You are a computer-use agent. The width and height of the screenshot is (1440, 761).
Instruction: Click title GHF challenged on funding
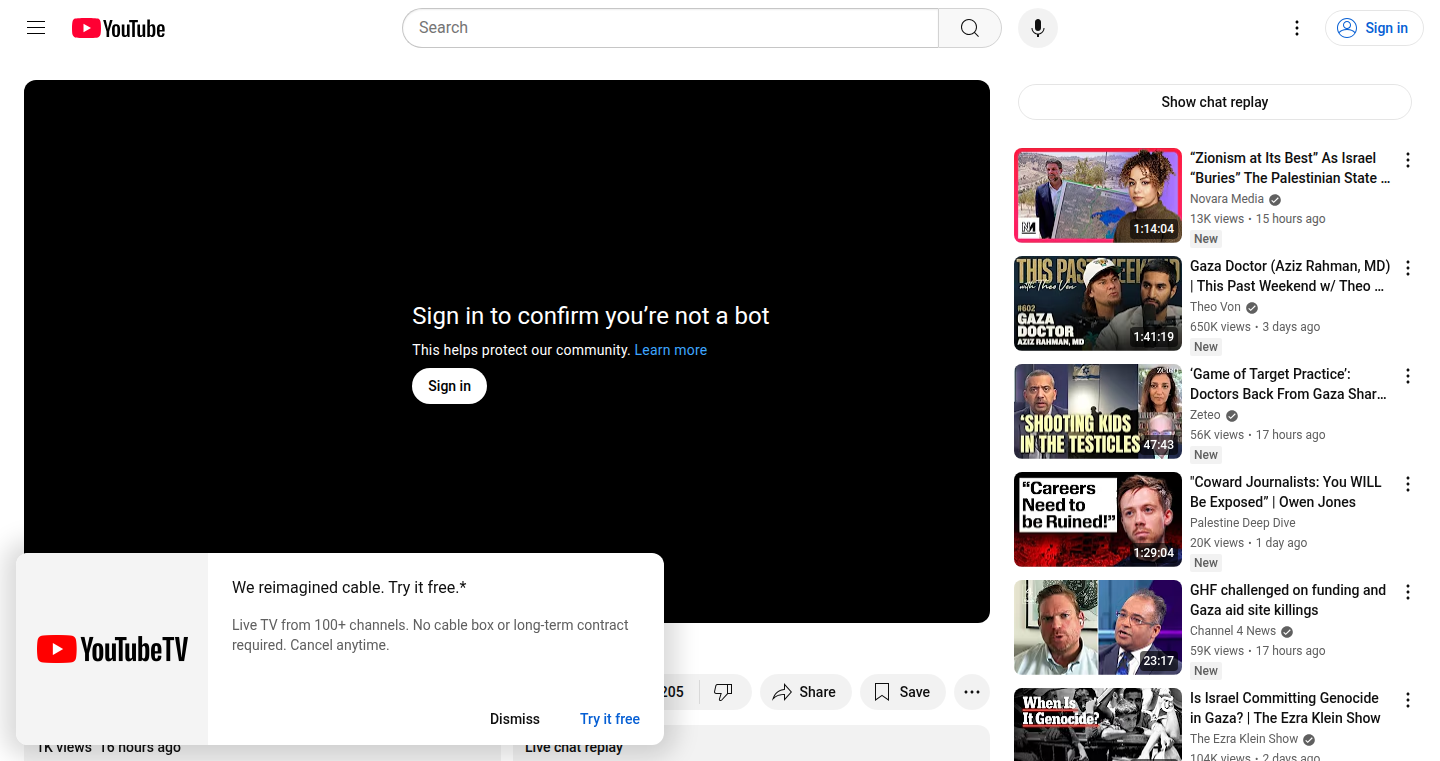point(1288,600)
